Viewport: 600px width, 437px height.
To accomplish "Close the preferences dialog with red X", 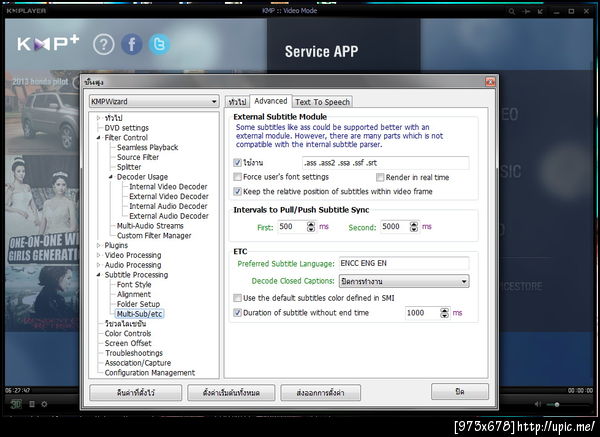I will (490, 82).
